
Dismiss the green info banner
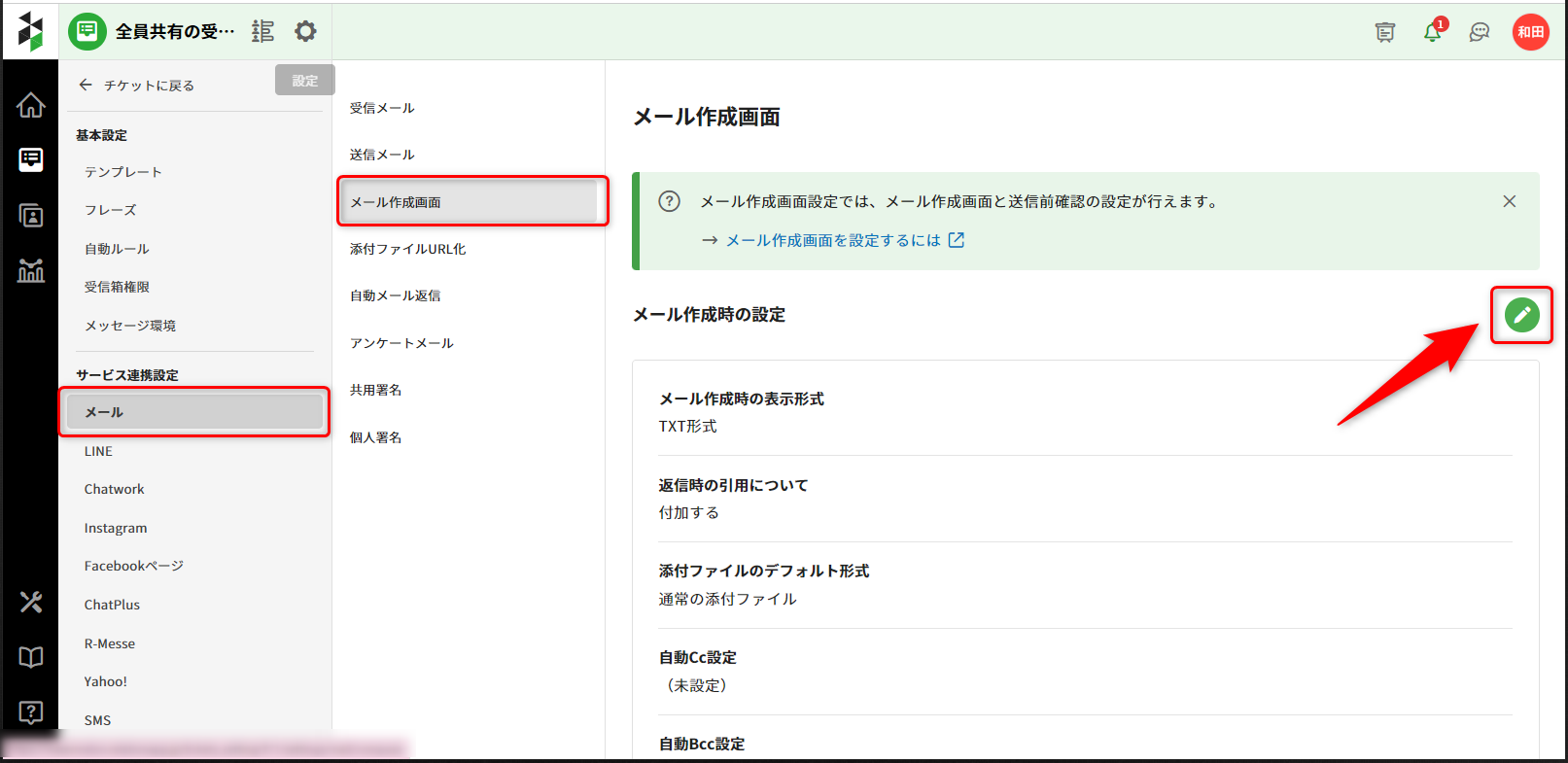click(x=1509, y=201)
